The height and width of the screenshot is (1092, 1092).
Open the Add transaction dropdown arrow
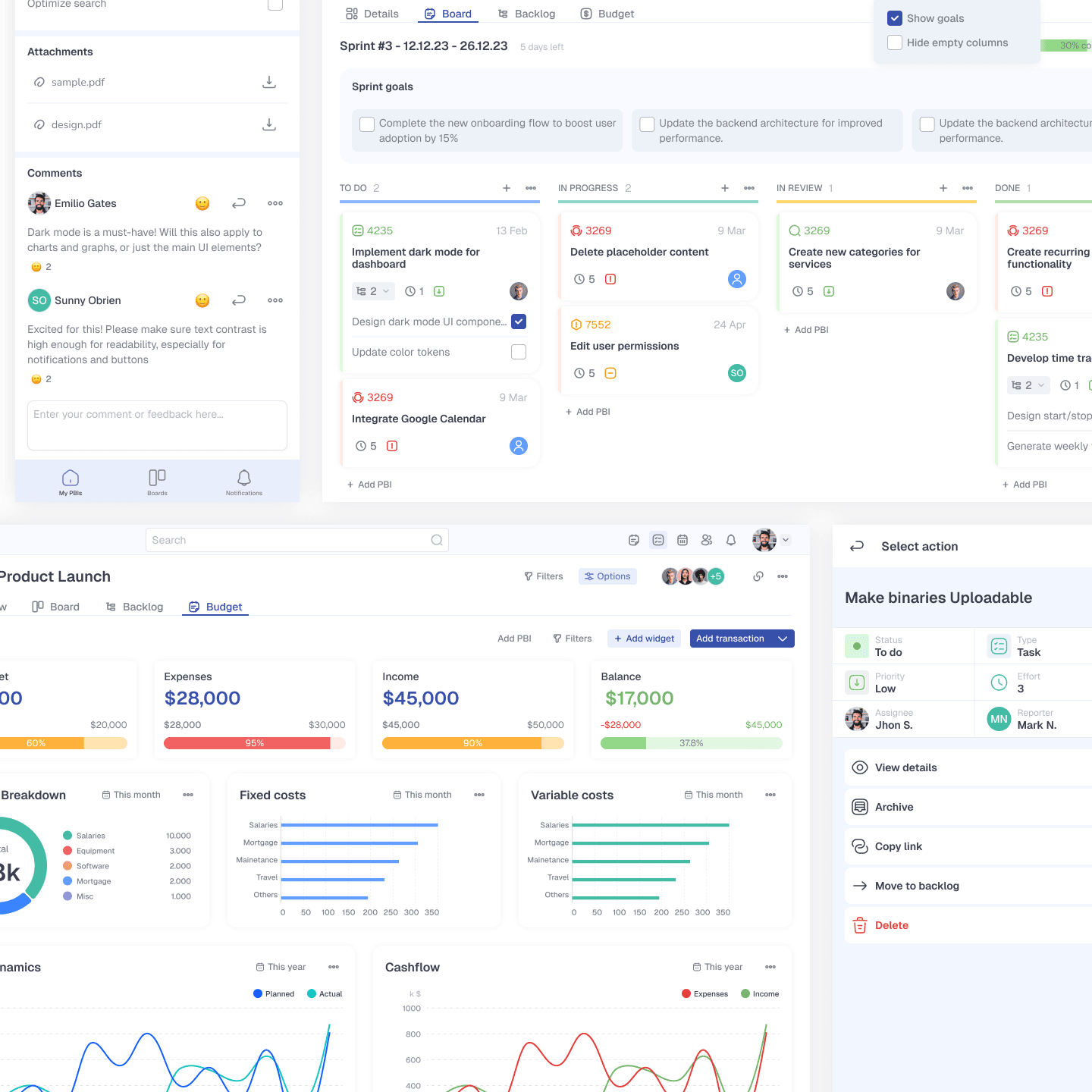coord(783,639)
